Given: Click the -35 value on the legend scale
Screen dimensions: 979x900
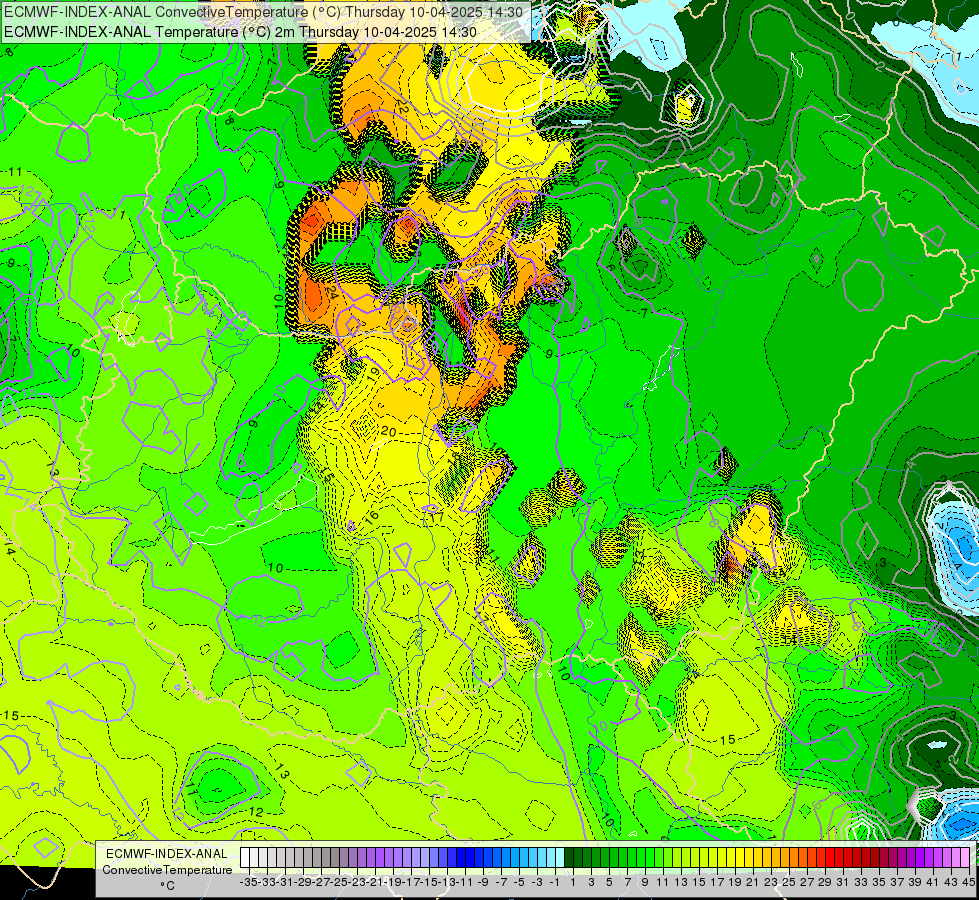Looking at the screenshot, I should coord(249,881).
